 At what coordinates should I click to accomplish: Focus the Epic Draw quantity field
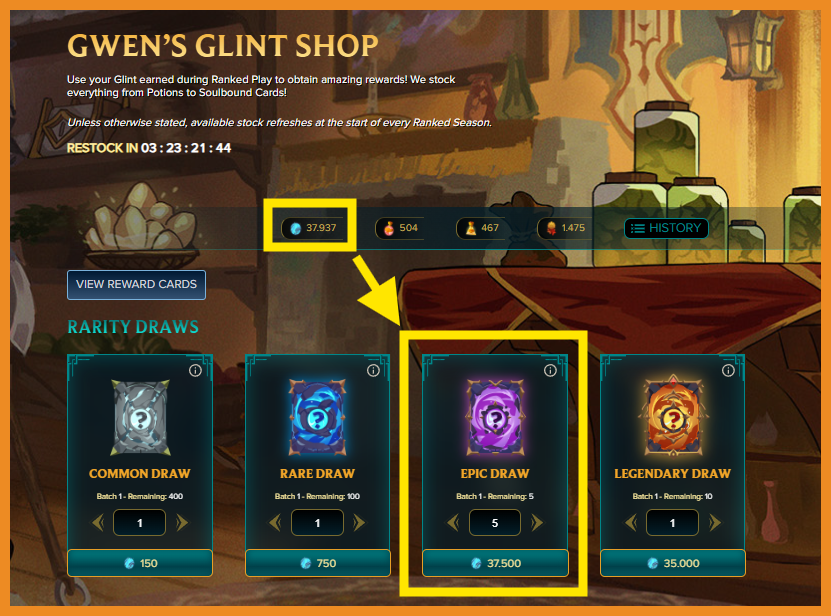[494, 523]
